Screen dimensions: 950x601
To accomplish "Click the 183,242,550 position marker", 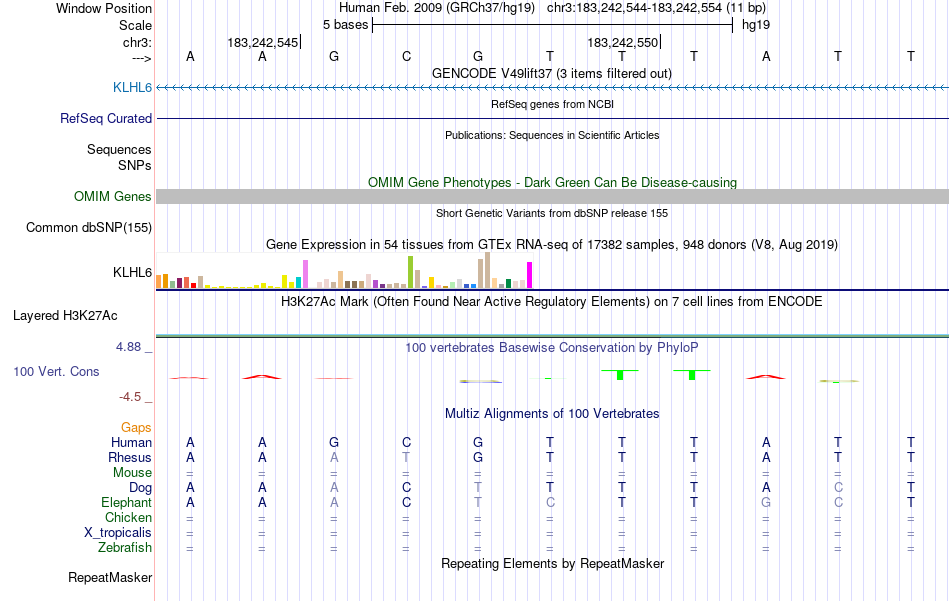I will (623, 42).
